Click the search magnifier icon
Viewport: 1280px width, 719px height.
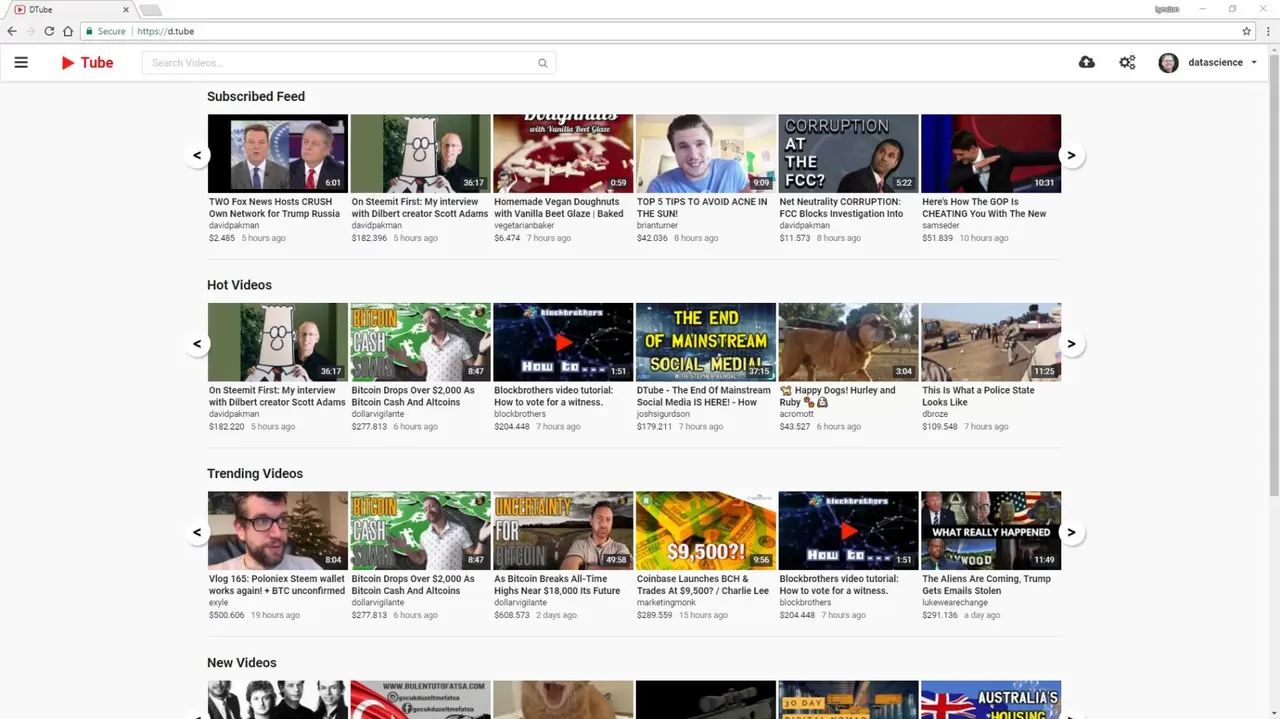coord(543,63)
